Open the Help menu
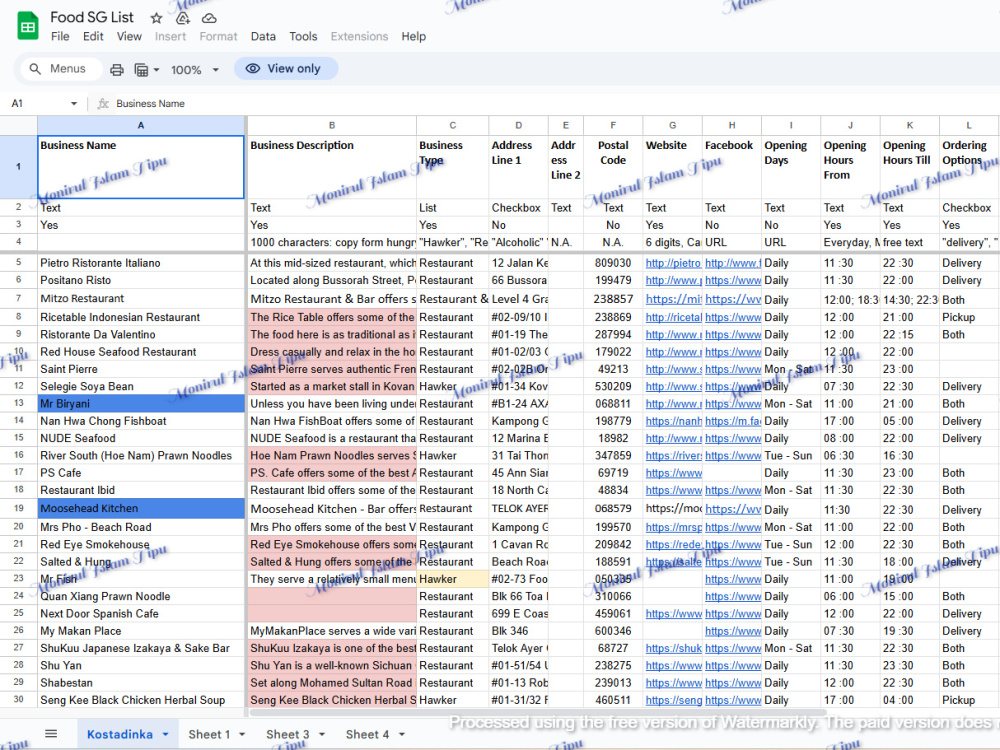The image size is (1000, 750). tap(413, 36)
